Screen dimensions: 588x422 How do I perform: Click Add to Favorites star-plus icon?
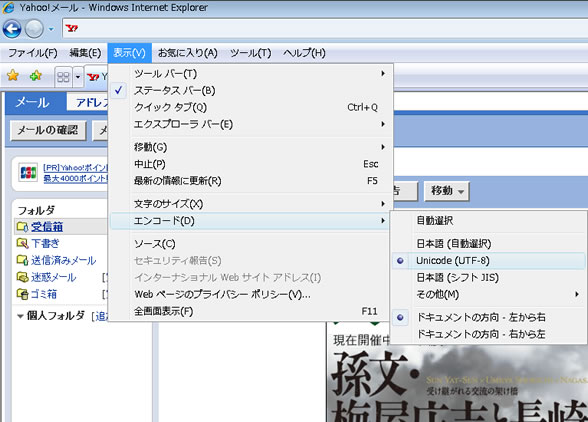coord(36,76)
